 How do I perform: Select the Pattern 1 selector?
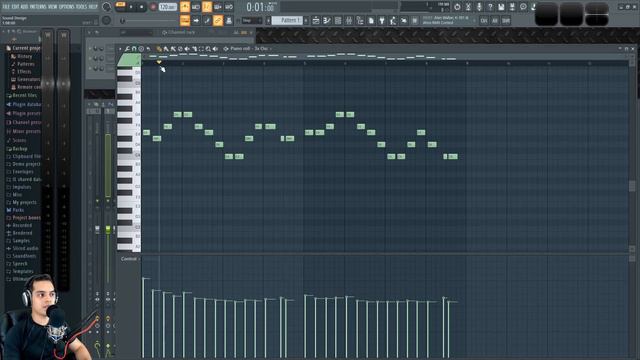click(287, 20)
